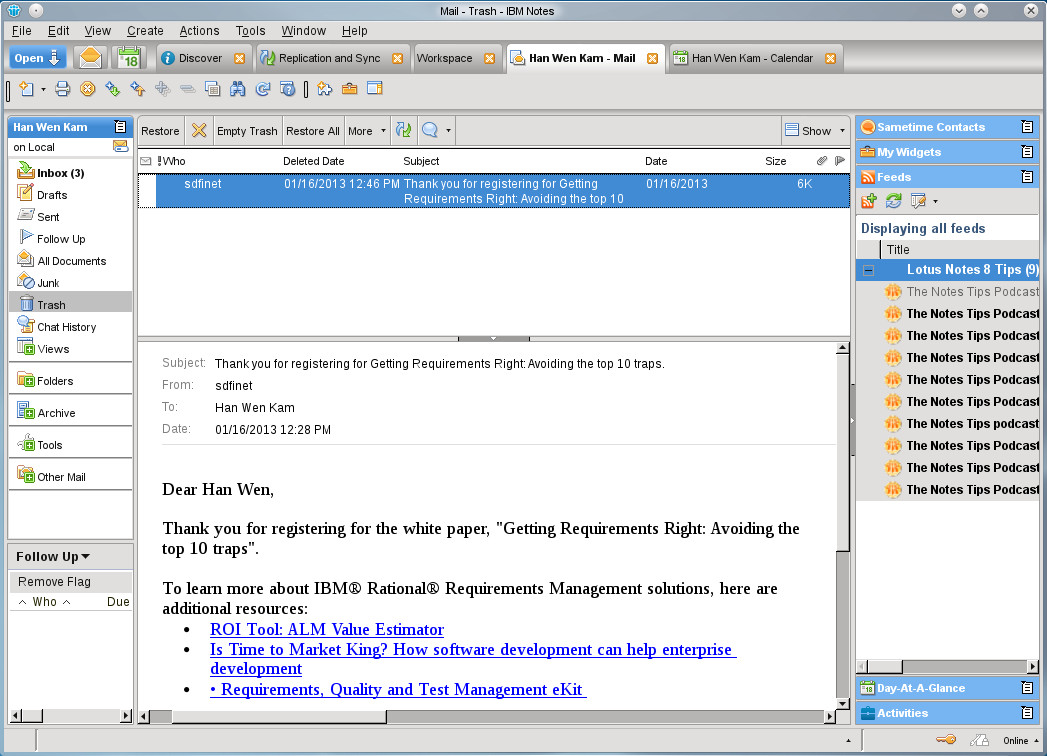The width and height of the screenshot is (1047, 756).
Task: Expand the Archive section
Action: coord(56,413)
